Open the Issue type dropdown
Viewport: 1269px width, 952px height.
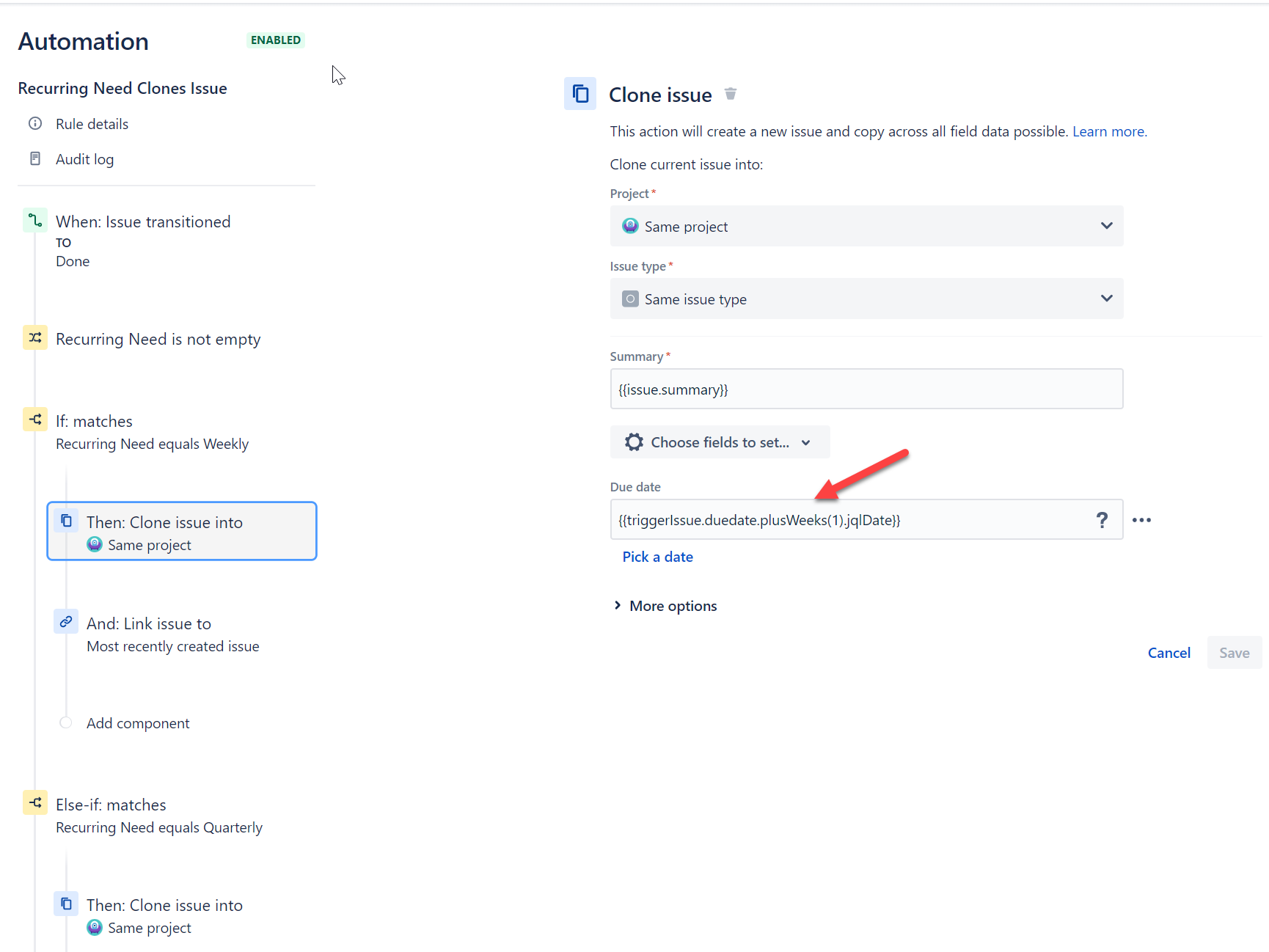[x=866, y=299]
